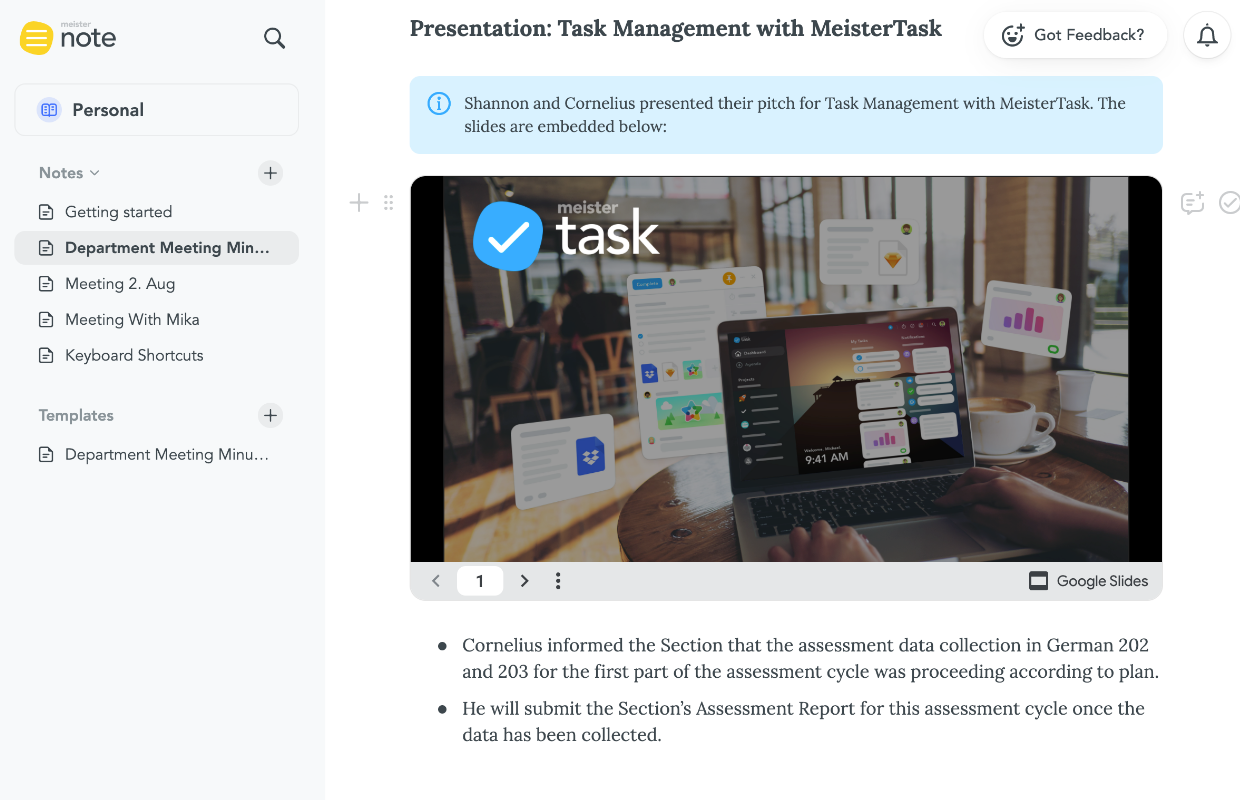The image size is (1240, 800).
Task: Click the bullet about Section's Assessment Report
Action: (803, 722)
